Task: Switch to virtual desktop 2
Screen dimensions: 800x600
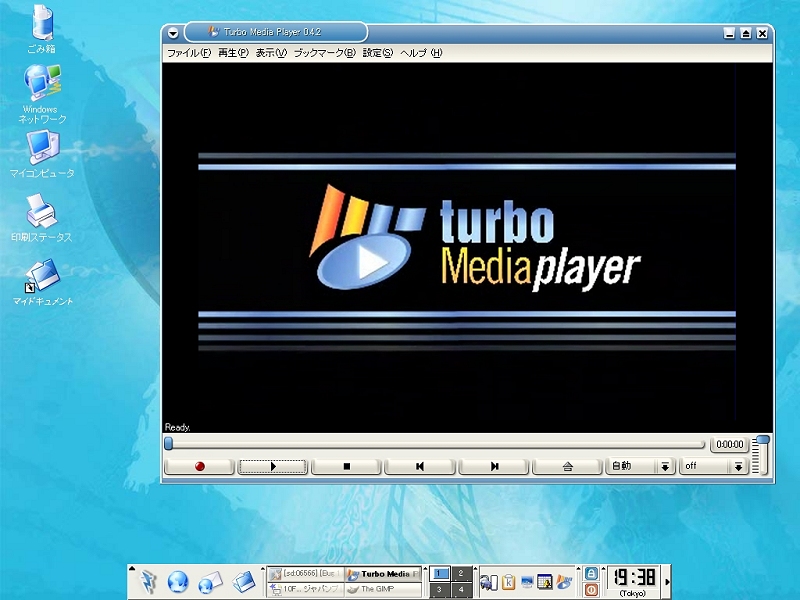Action: (x=461, y=573)
